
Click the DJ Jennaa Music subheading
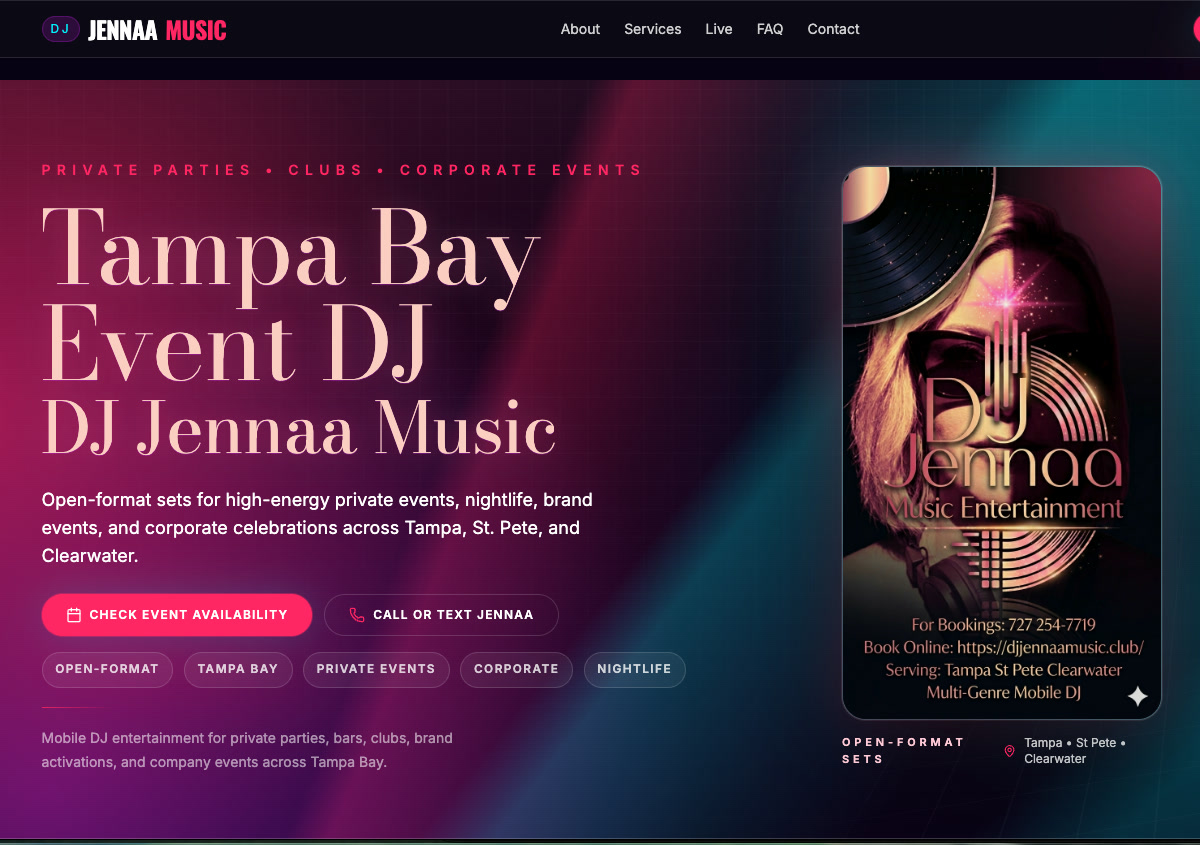click(299, 429)
